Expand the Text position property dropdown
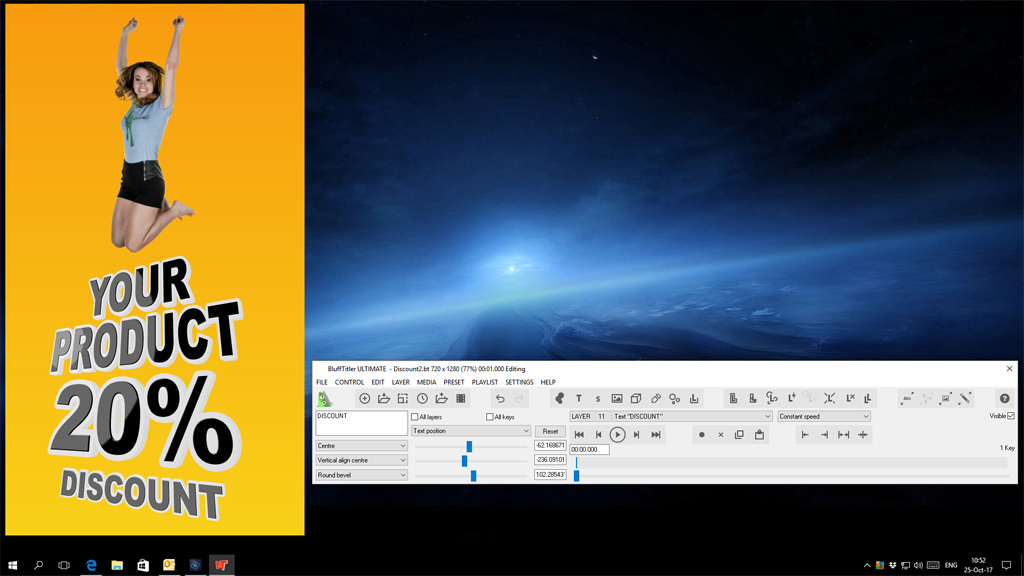1024x576 pixels. (470, 431)
